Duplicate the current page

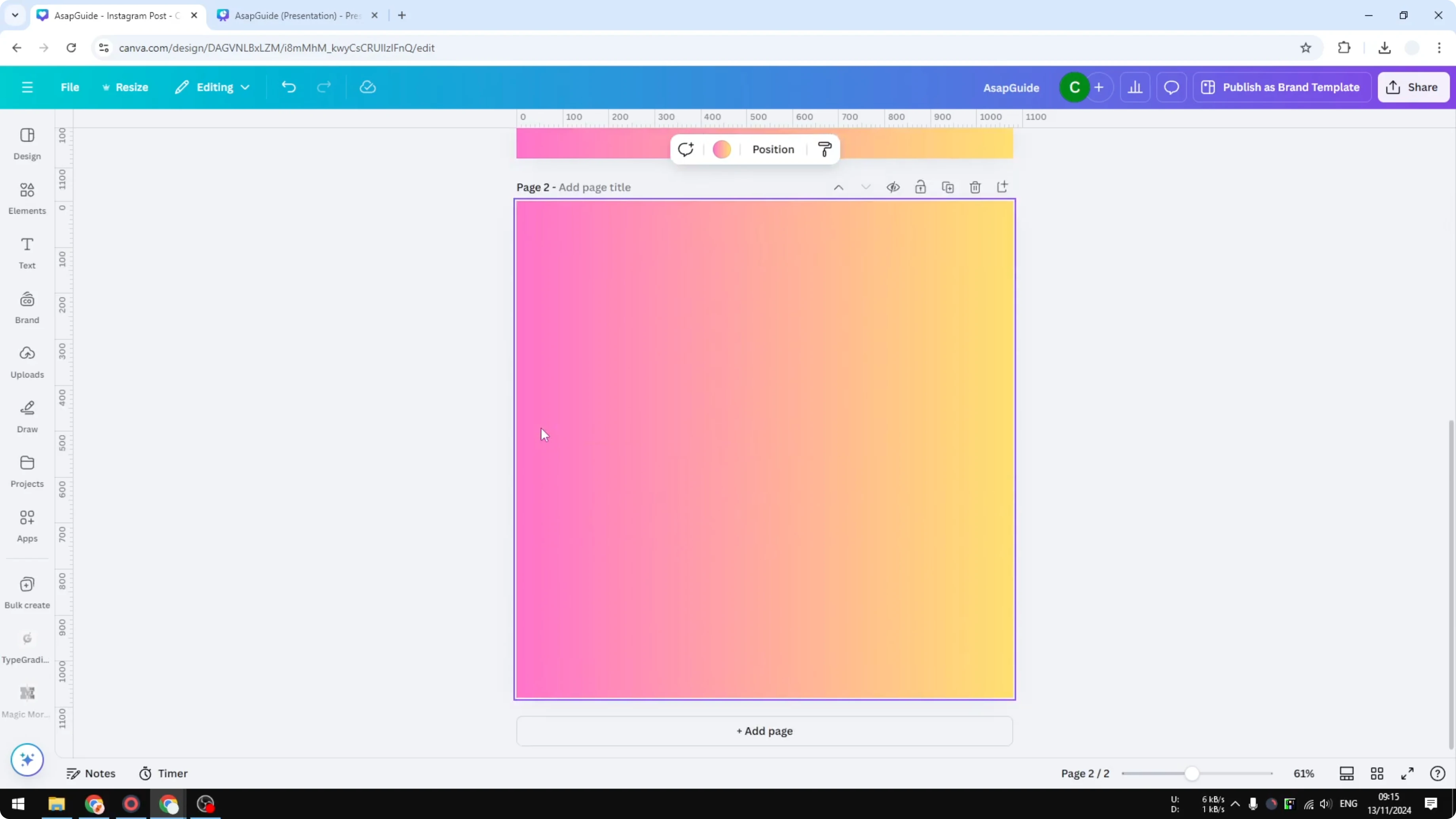(948, 186)
